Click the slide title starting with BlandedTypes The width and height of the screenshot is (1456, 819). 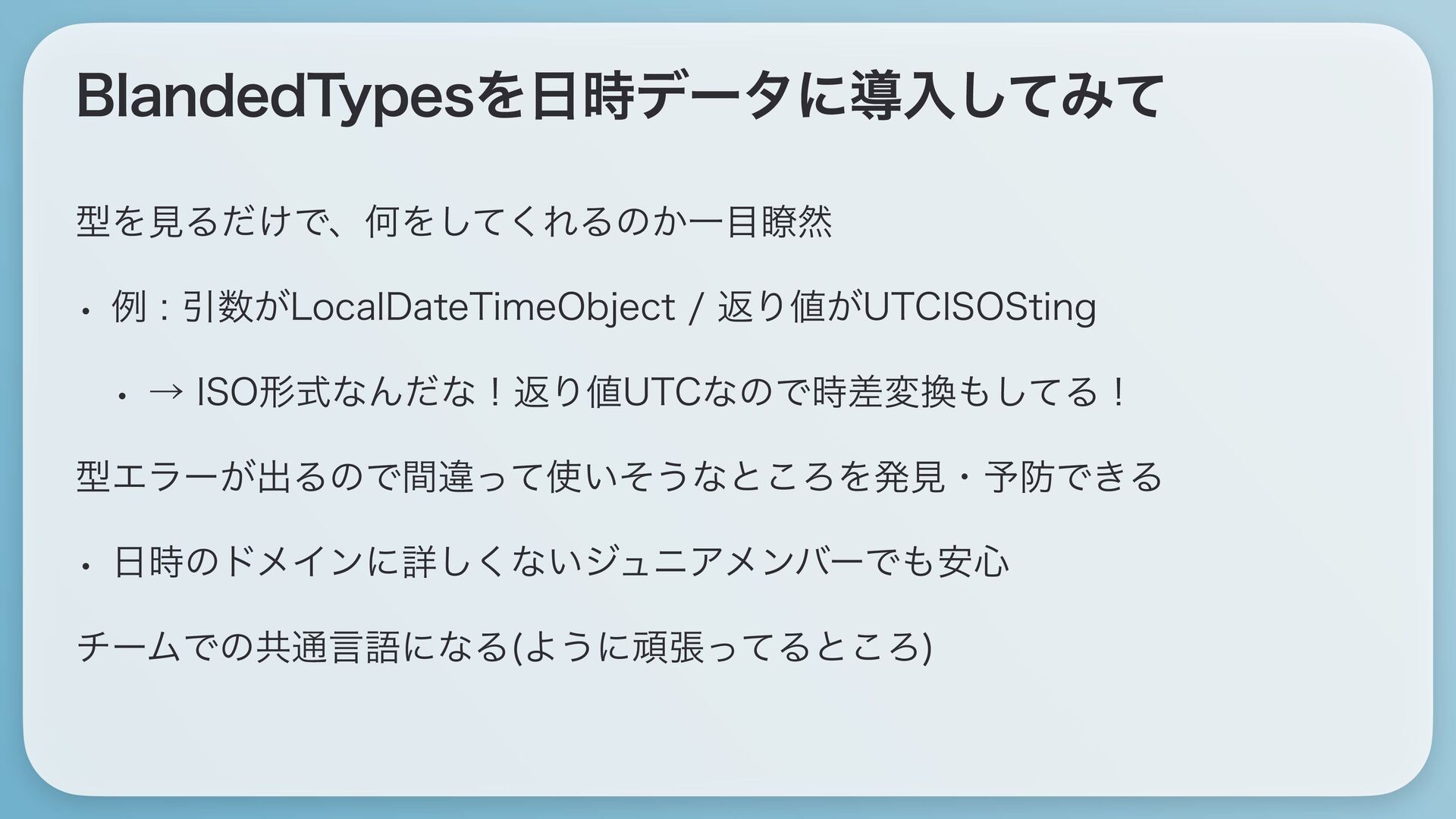(618, 96)
